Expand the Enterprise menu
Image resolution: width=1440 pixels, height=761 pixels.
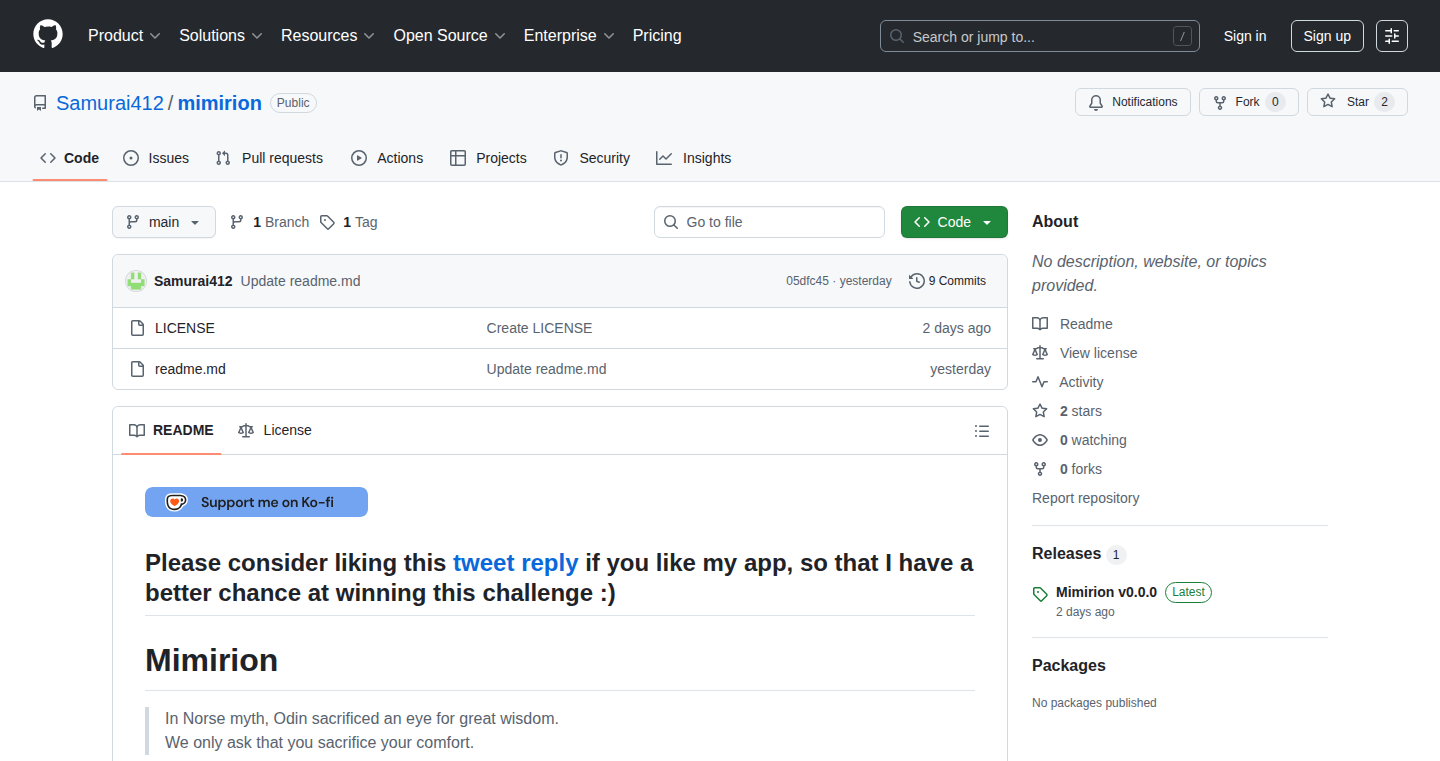(569, 35)
